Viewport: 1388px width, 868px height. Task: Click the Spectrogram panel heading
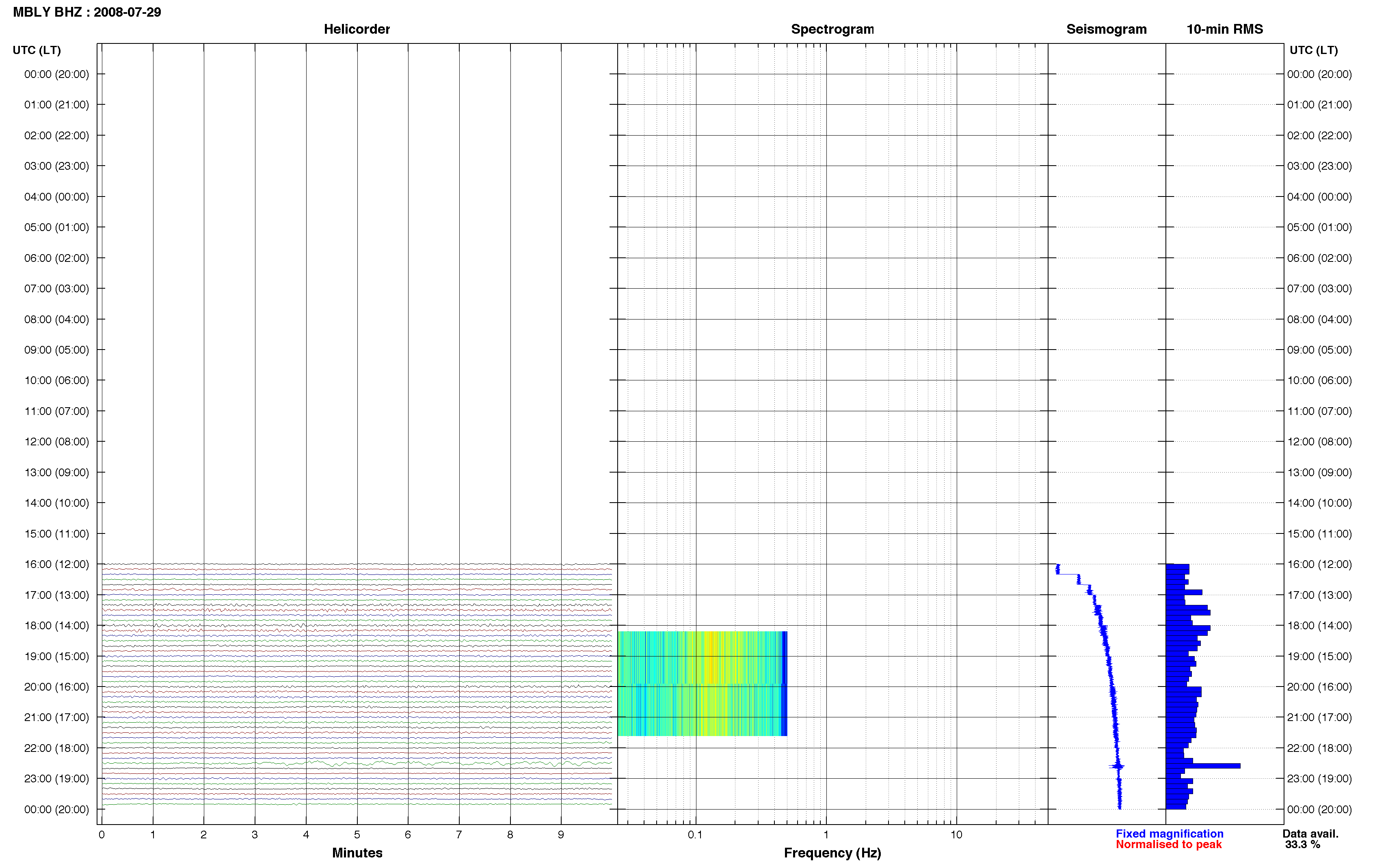point(832,29)
